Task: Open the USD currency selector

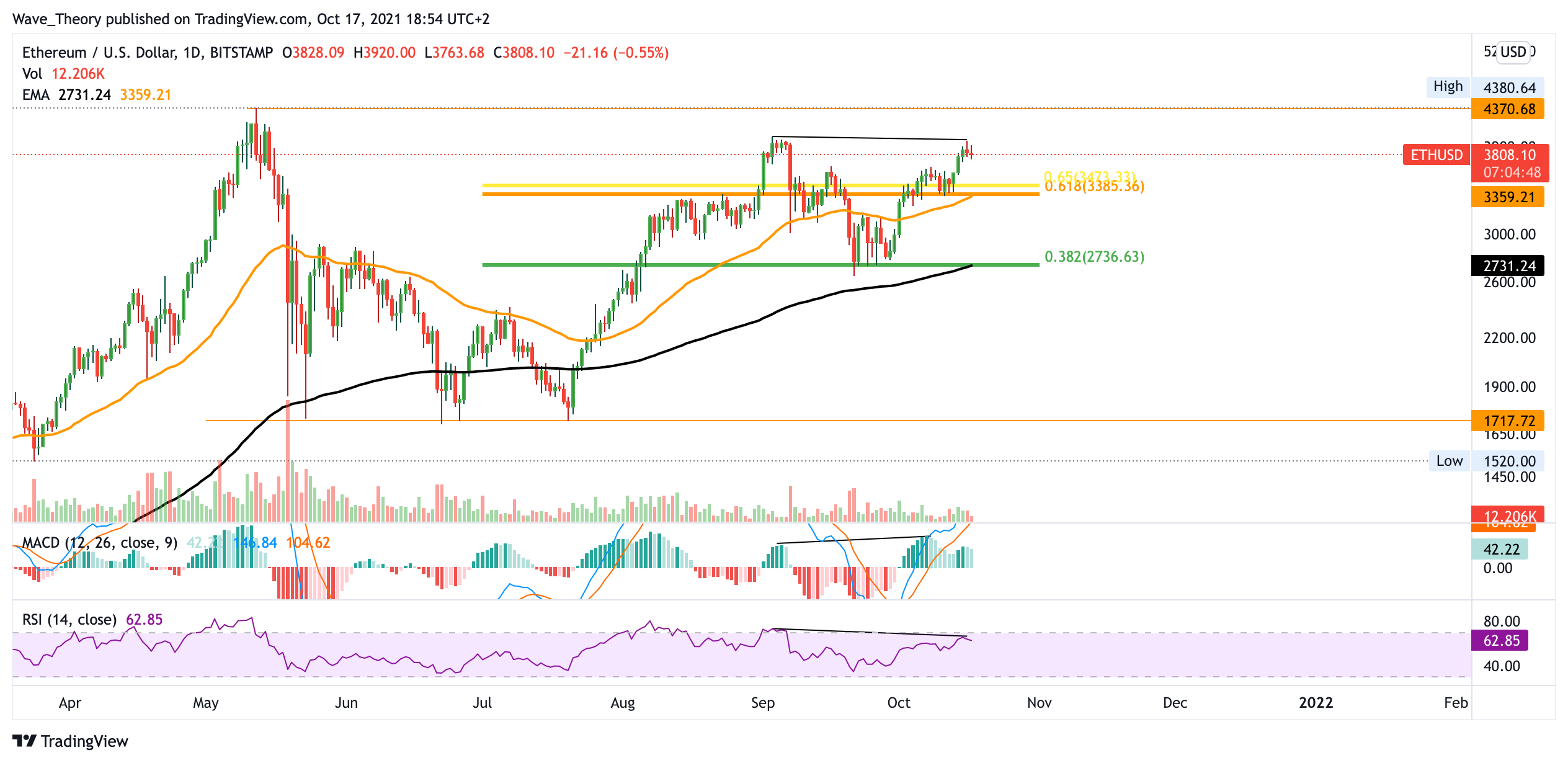Action: (1513, 52)
